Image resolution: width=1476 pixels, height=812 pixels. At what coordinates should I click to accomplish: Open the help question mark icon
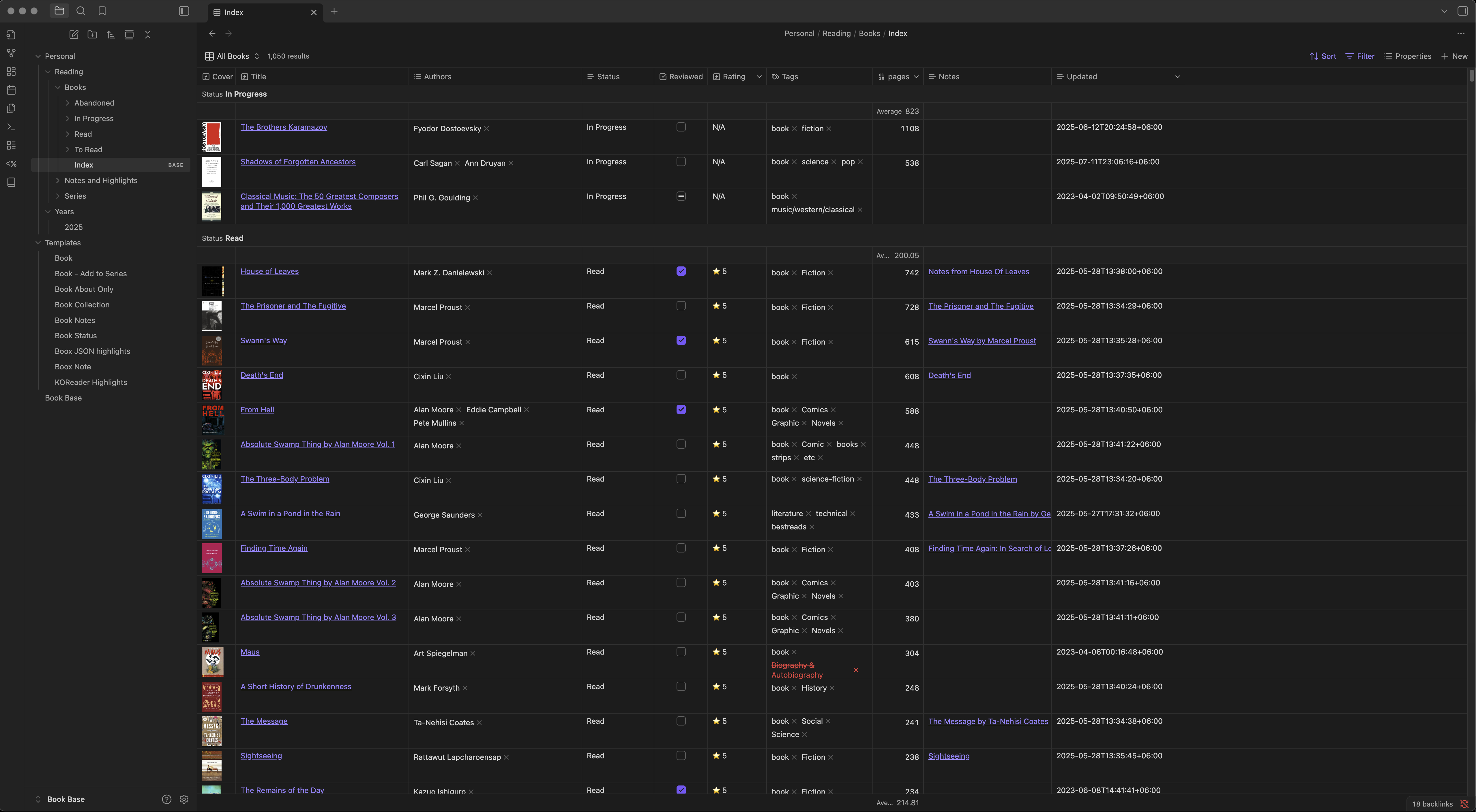[x=167, y=799]
